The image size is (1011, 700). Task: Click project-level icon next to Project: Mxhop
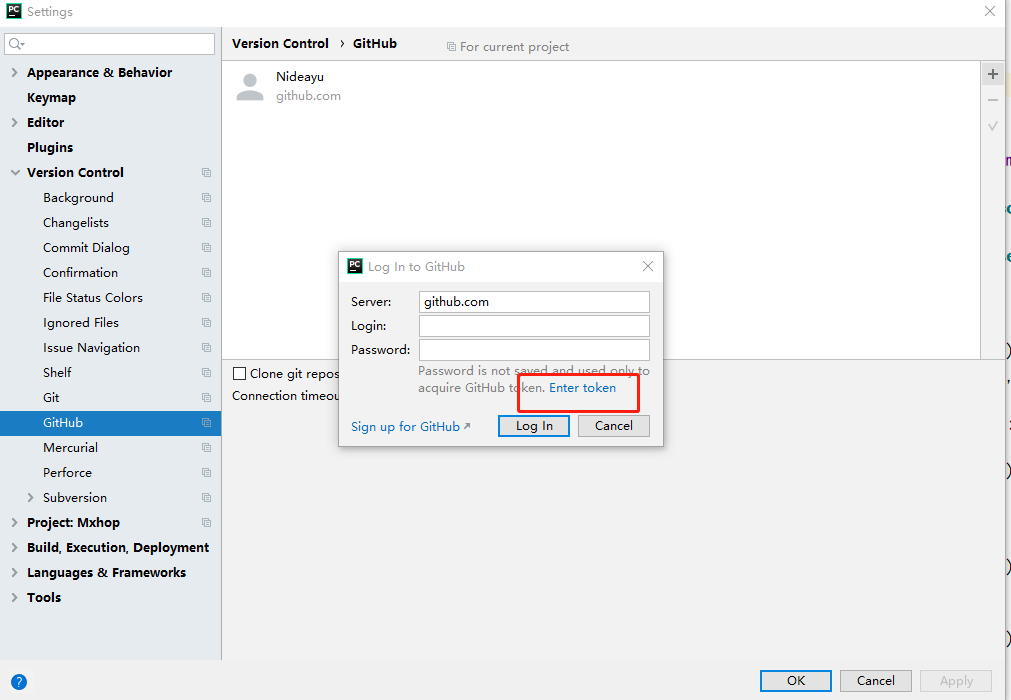point(206,523)
